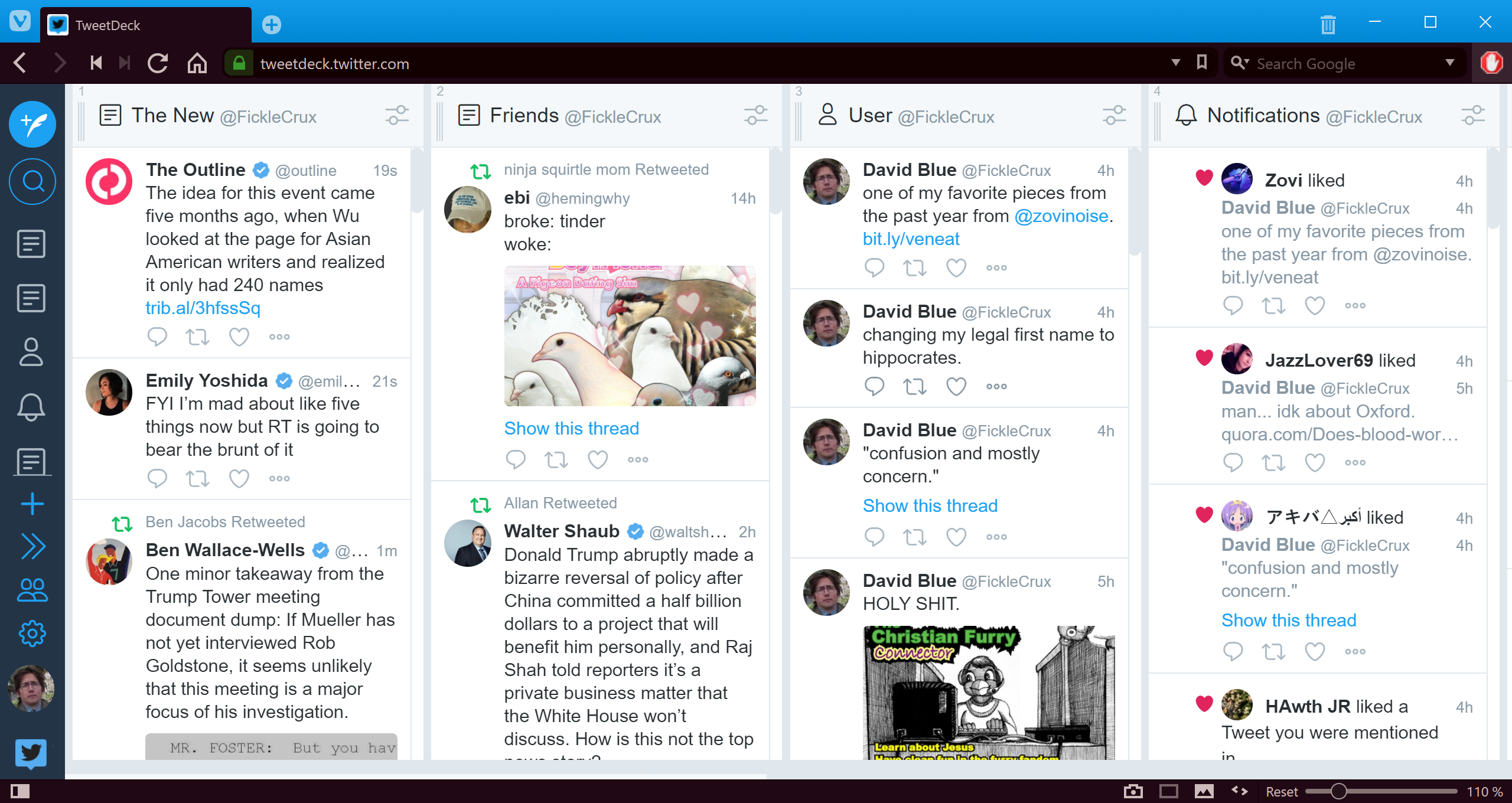Screen dimensions: 1512x803
Task: Jump to Notifications column via sidebar bell icon
Action: pos(31,407)
